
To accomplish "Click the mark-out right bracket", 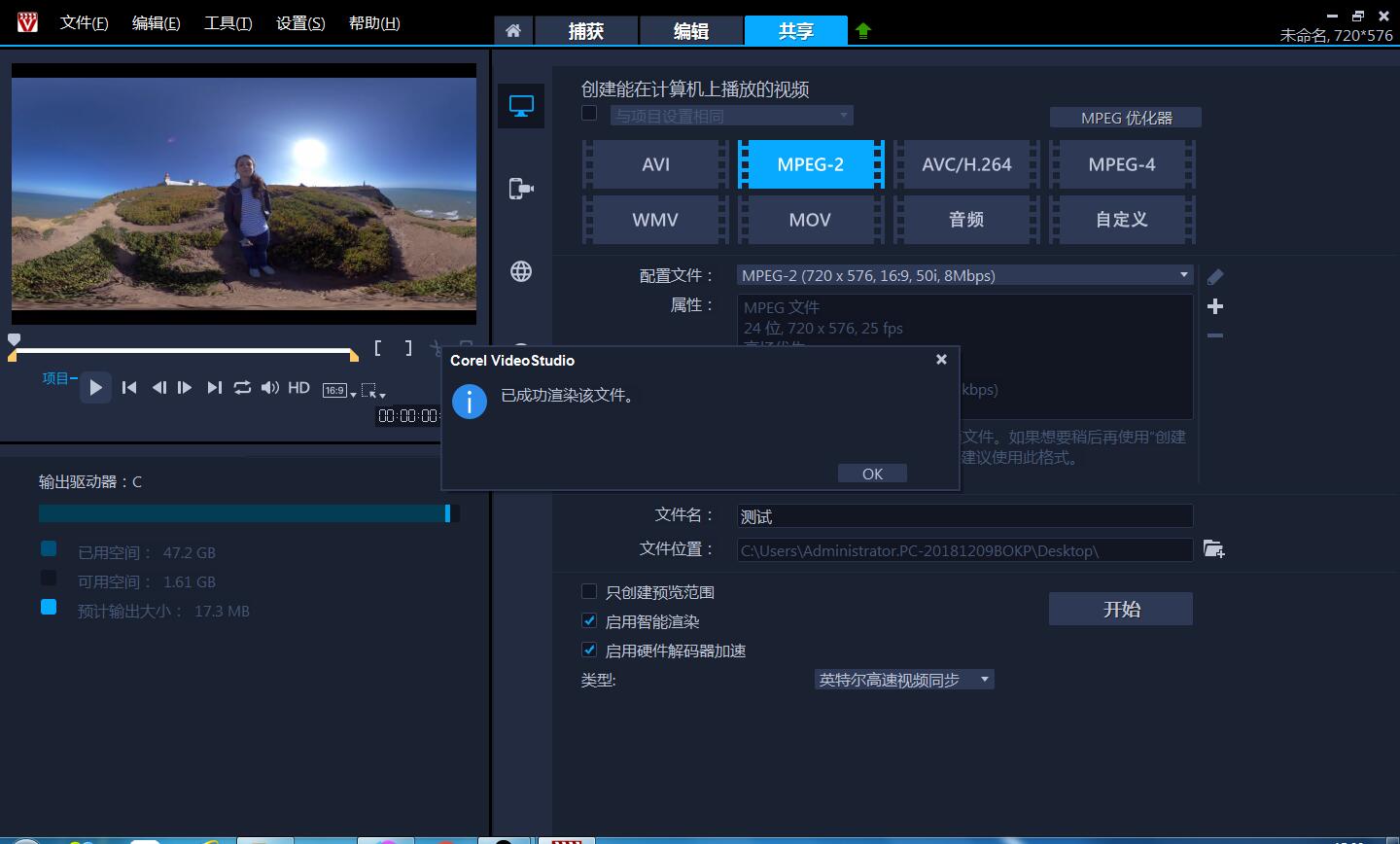I will (408, 348).
